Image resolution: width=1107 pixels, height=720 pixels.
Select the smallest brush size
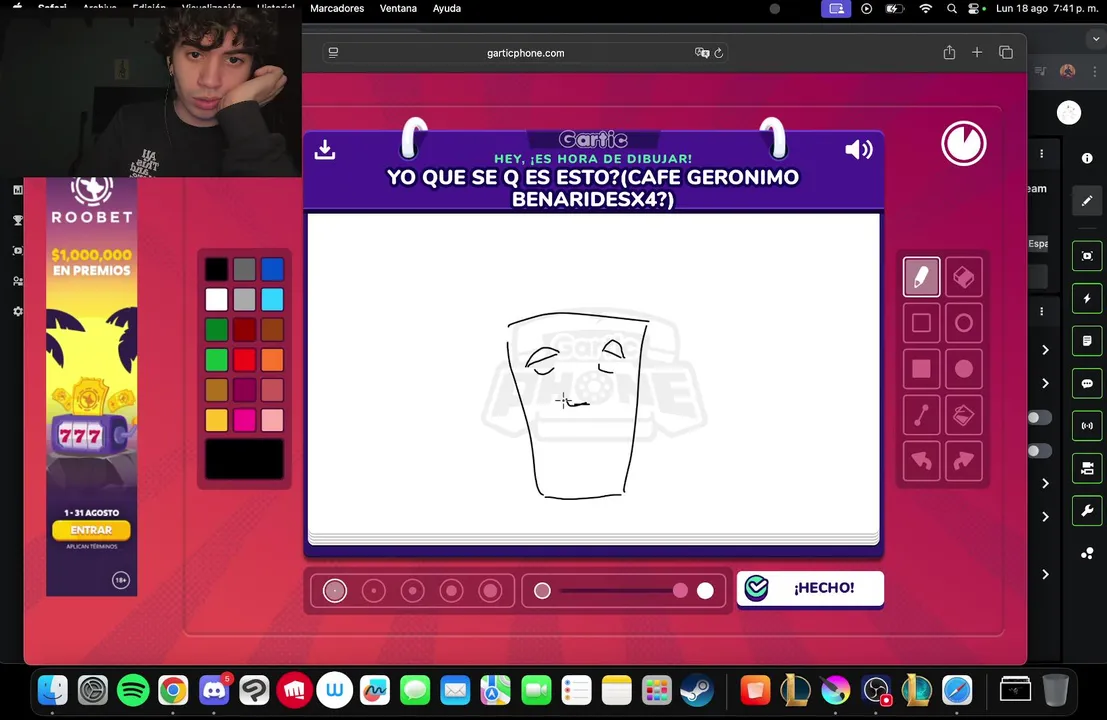point(335,591)
